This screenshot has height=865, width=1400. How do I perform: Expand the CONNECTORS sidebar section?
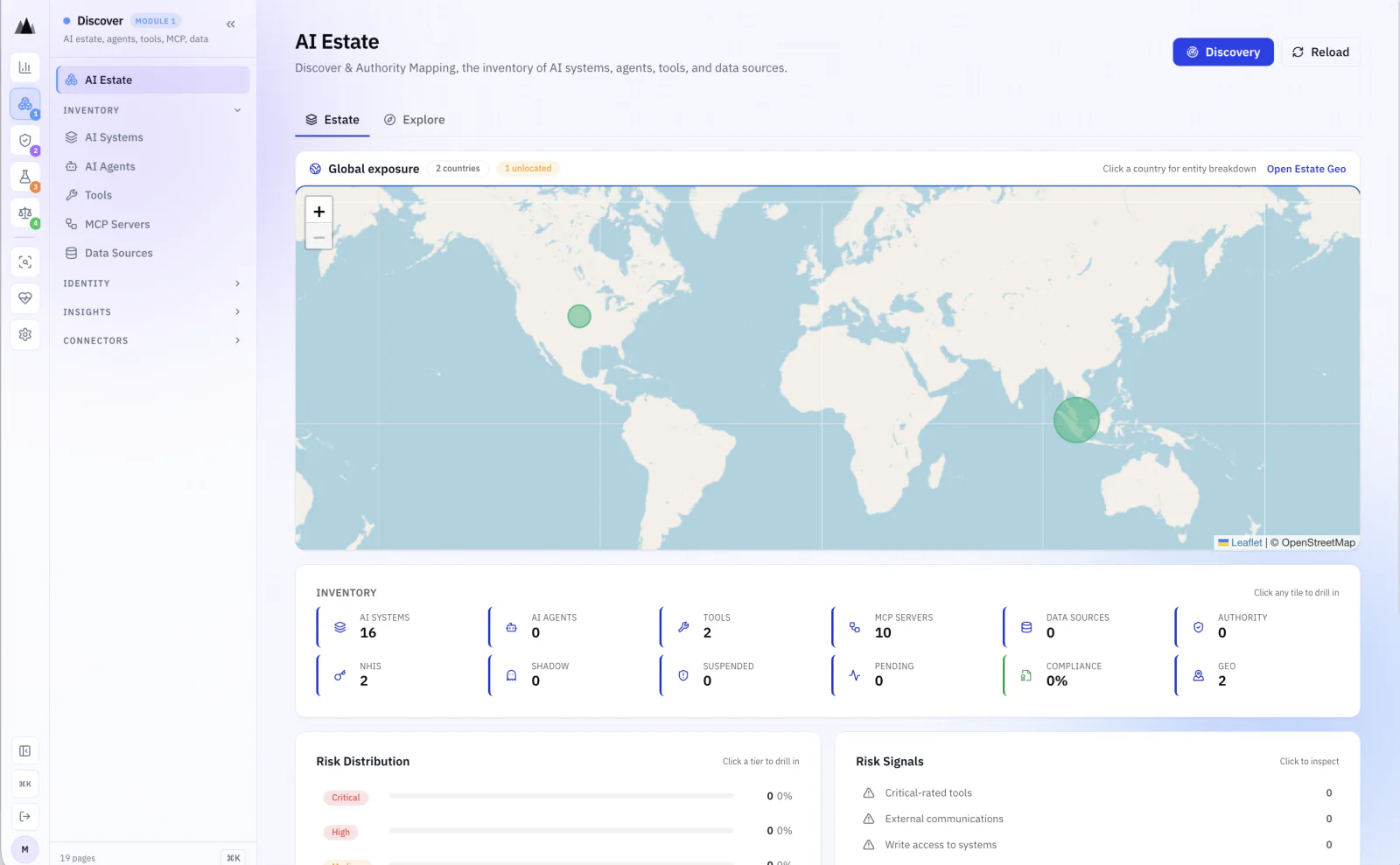[x=152, y=341]
